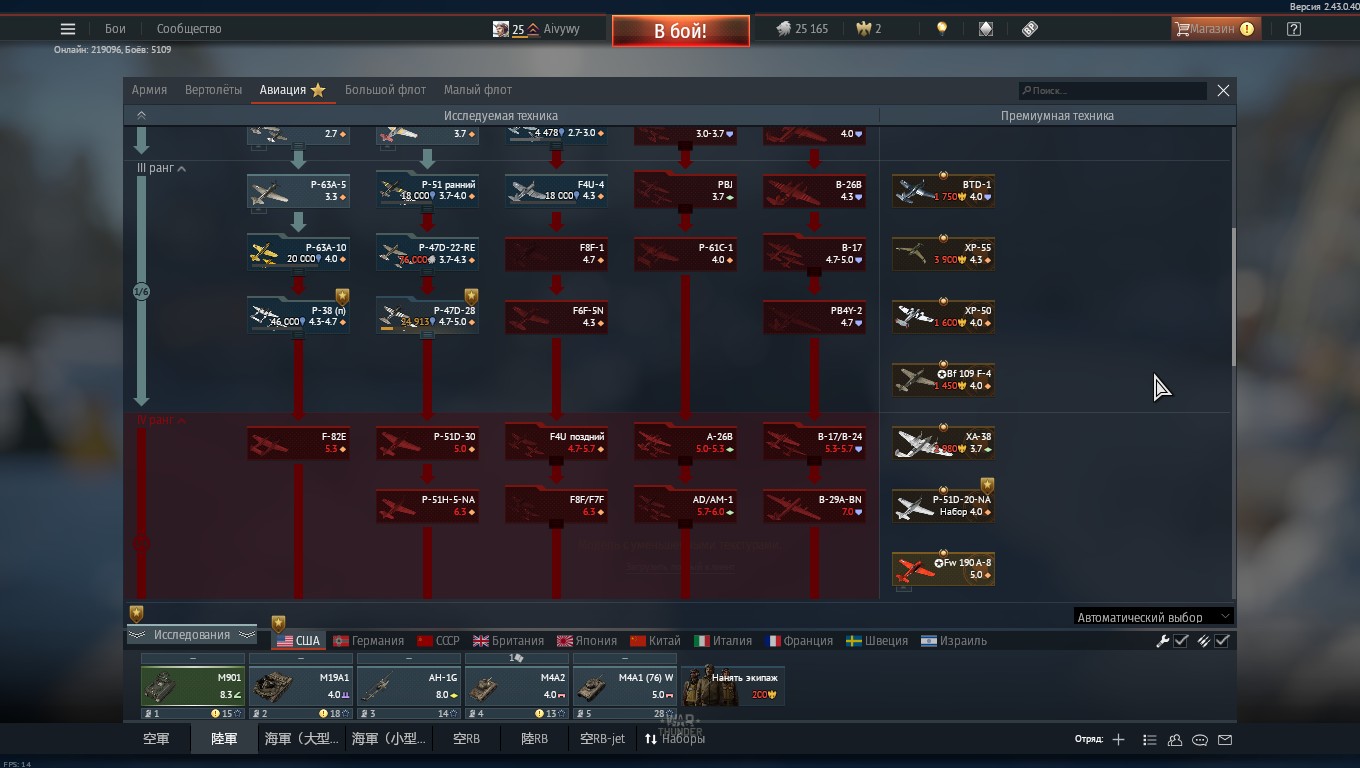The image size is (1360, 768).
Task: Select the locked F-82E aircraft
Action: pyautogui.click(x=298, y=442)
